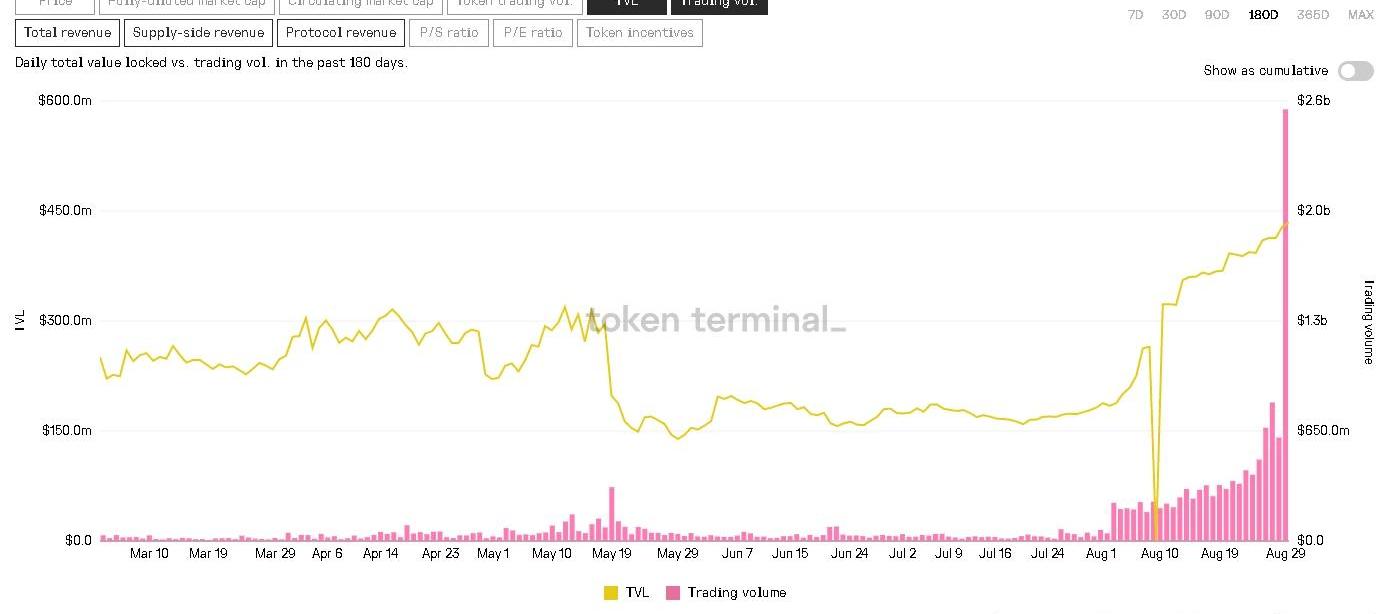The height and width of the screenshot is (614, 1389).
Task: Add the Token incentives metric
Action: pos(640,33)
